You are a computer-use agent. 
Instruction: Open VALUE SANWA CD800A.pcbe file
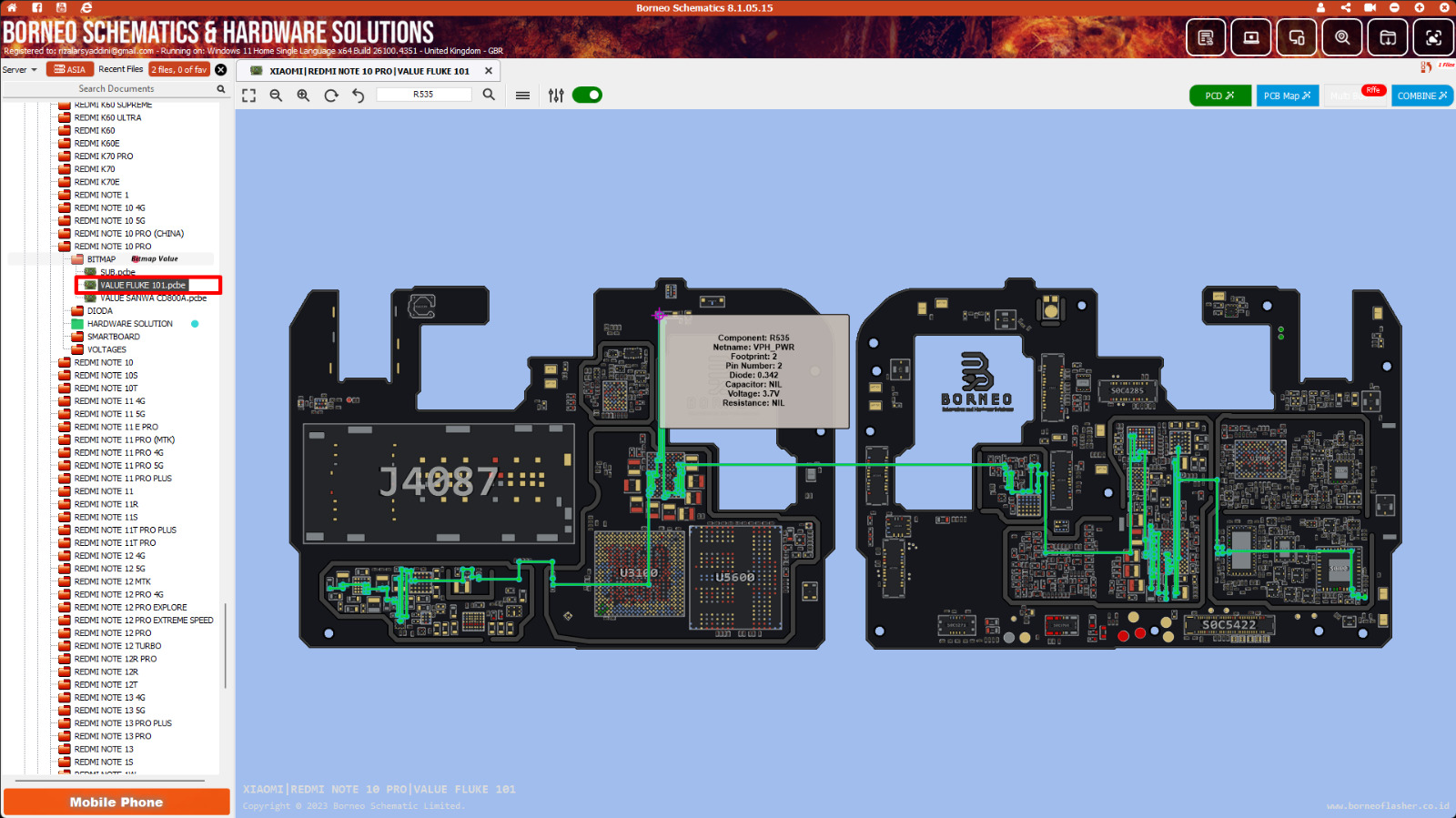tap(153, 298)
